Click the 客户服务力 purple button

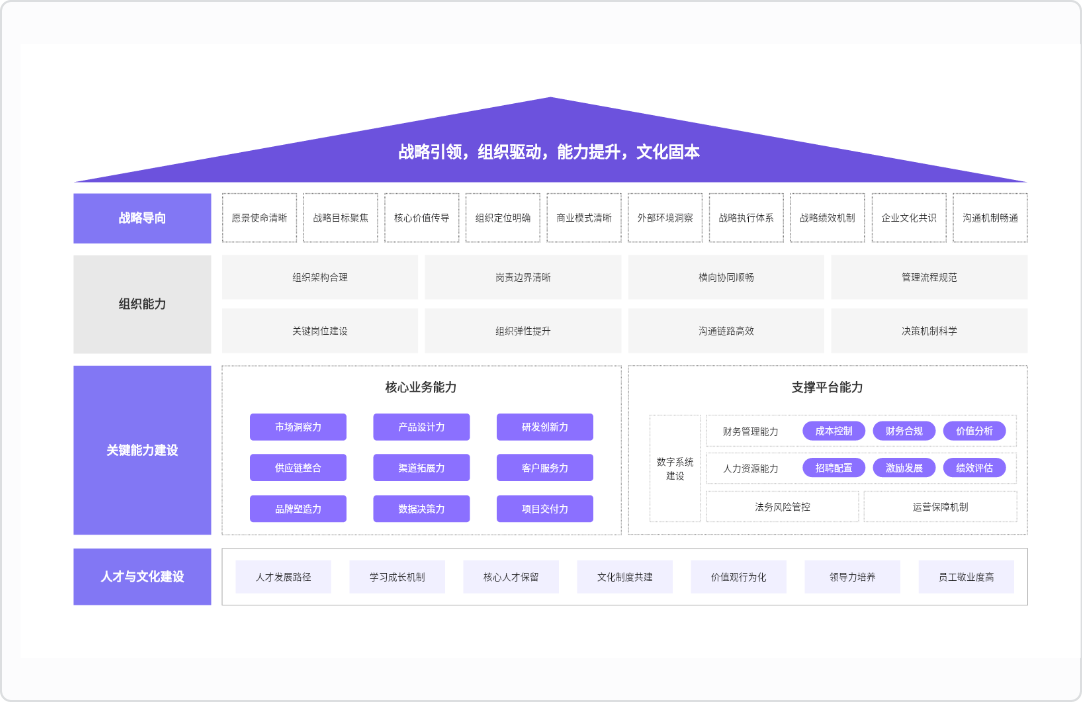click(545, 468)
